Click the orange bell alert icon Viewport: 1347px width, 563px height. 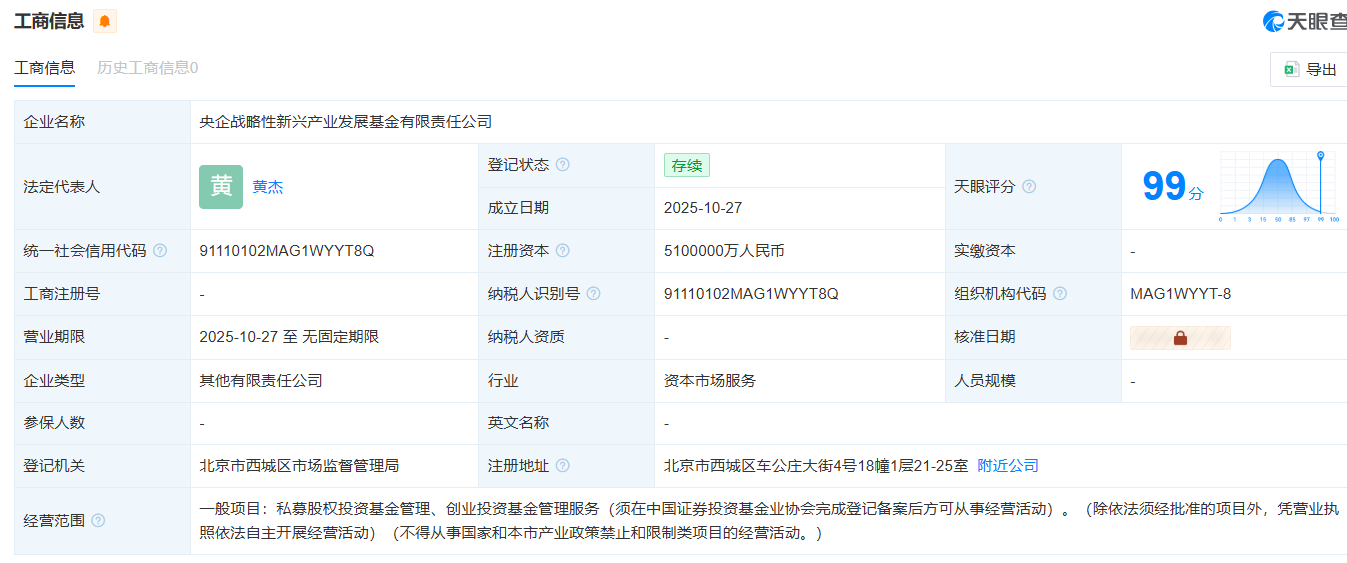(105, 21)
